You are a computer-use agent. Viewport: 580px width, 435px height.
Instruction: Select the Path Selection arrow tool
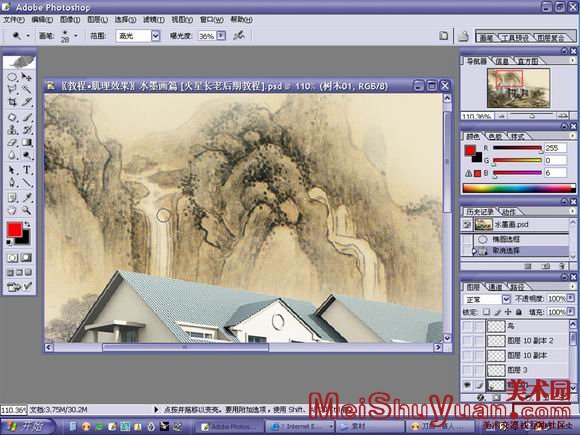12,170
